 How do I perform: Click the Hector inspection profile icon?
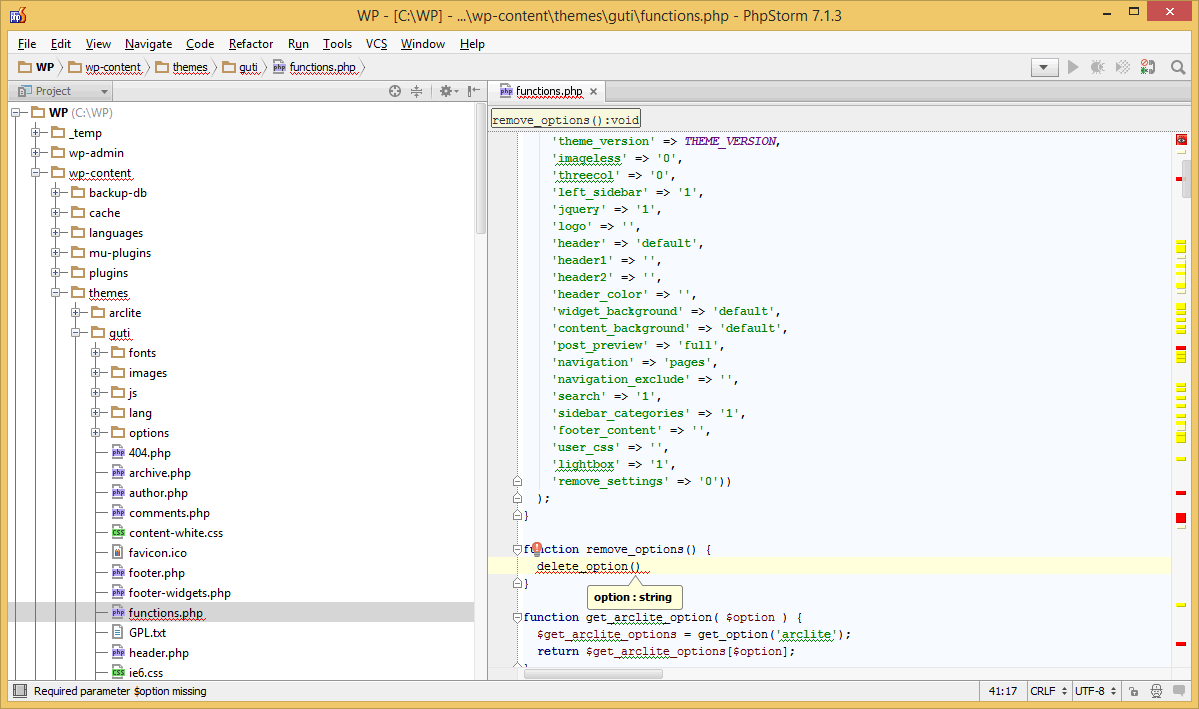pos(1156,690)
